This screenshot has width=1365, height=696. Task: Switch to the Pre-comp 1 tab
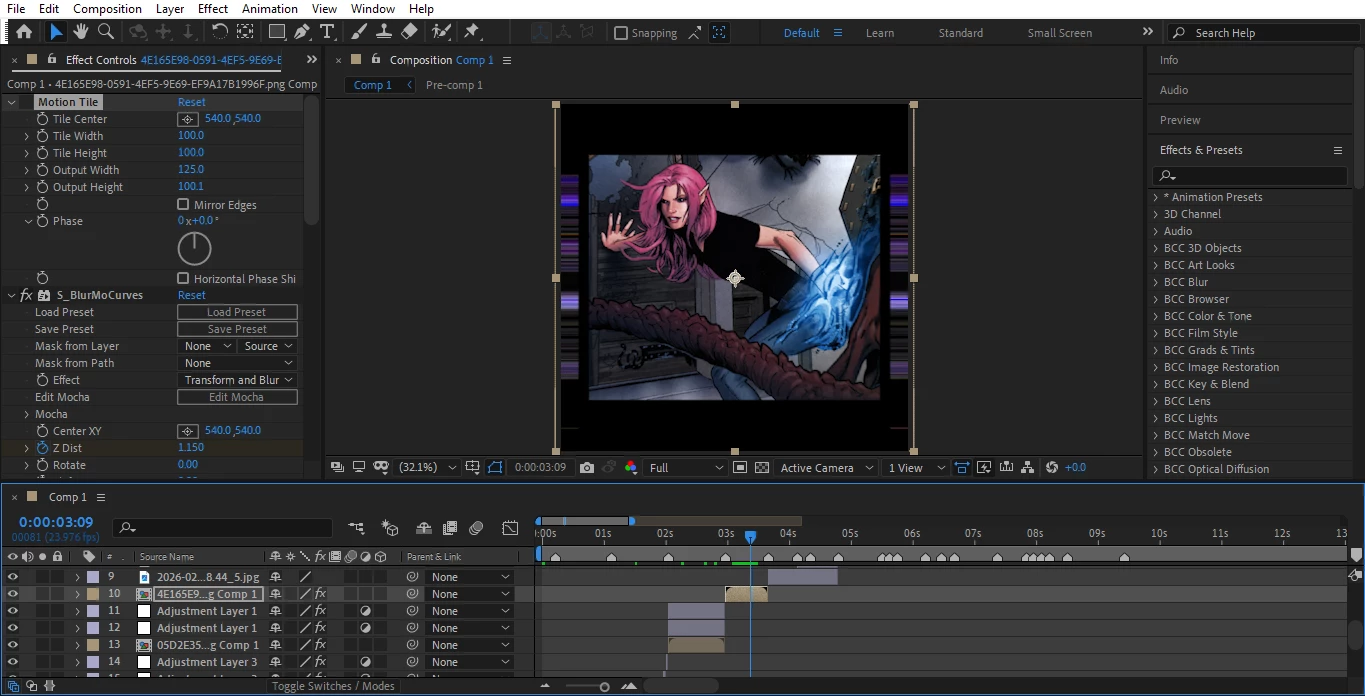click(454, 85)
